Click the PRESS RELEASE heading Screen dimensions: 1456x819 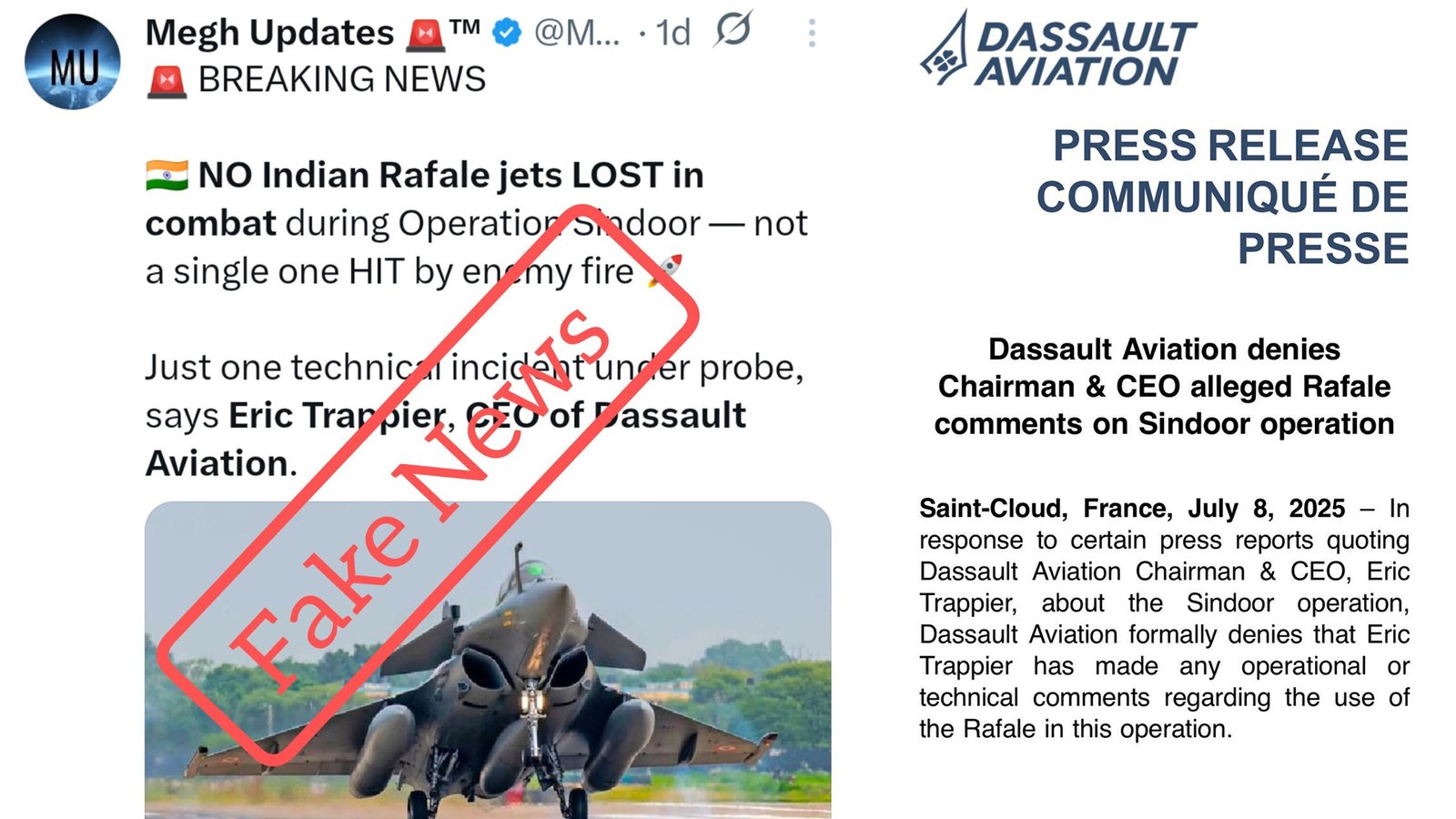(1229, 146)
